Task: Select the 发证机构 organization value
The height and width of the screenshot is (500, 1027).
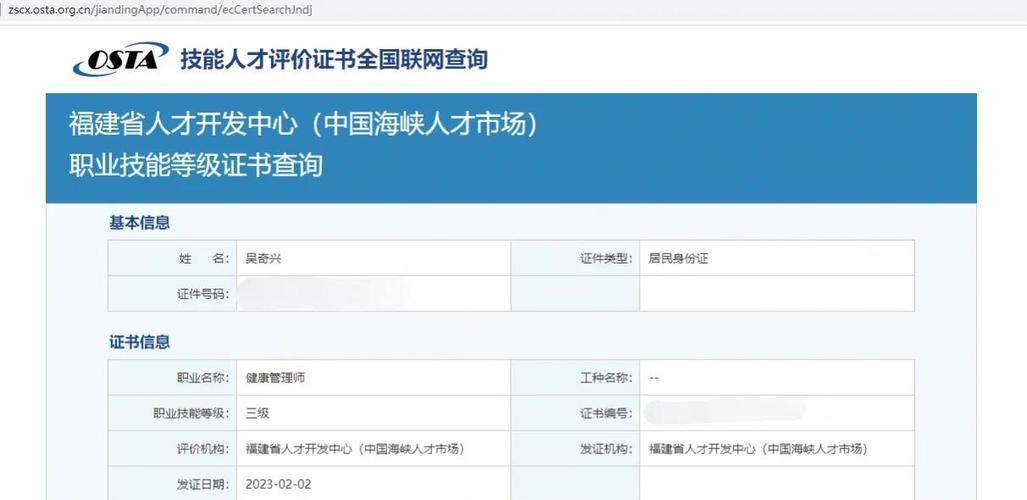Action: pyautogui.click(x=758, y=449)
